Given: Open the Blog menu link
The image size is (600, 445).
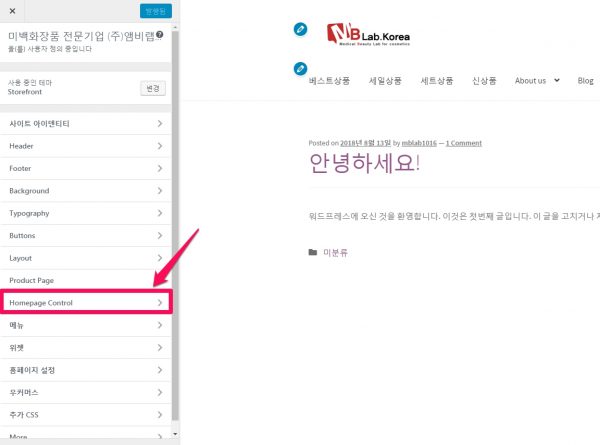Looking at the screenshot, I should 585,81.
